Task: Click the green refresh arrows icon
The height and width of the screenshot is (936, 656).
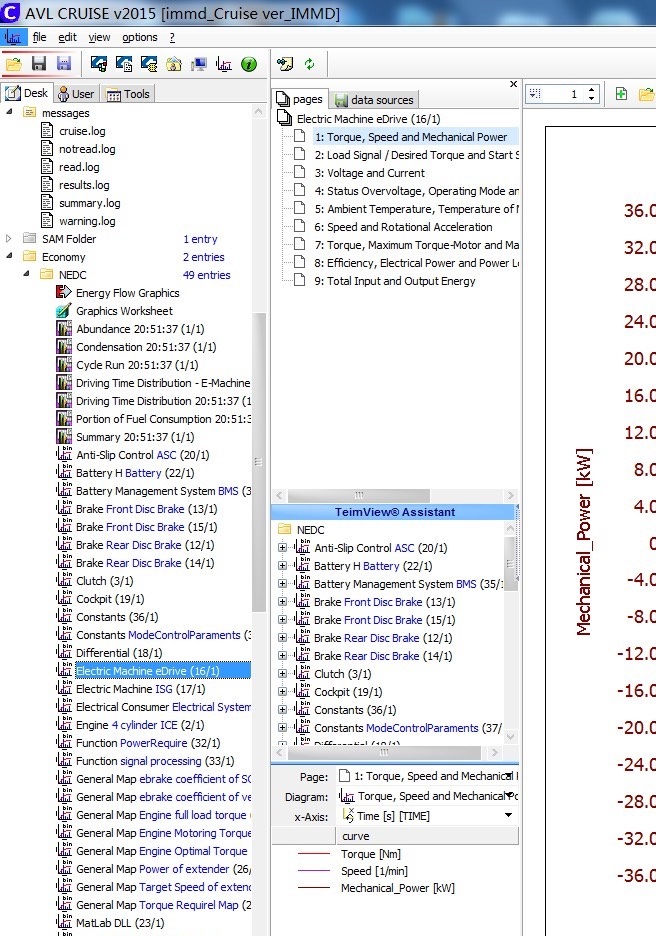Action: pyautogui.click(x=309, y=64)
